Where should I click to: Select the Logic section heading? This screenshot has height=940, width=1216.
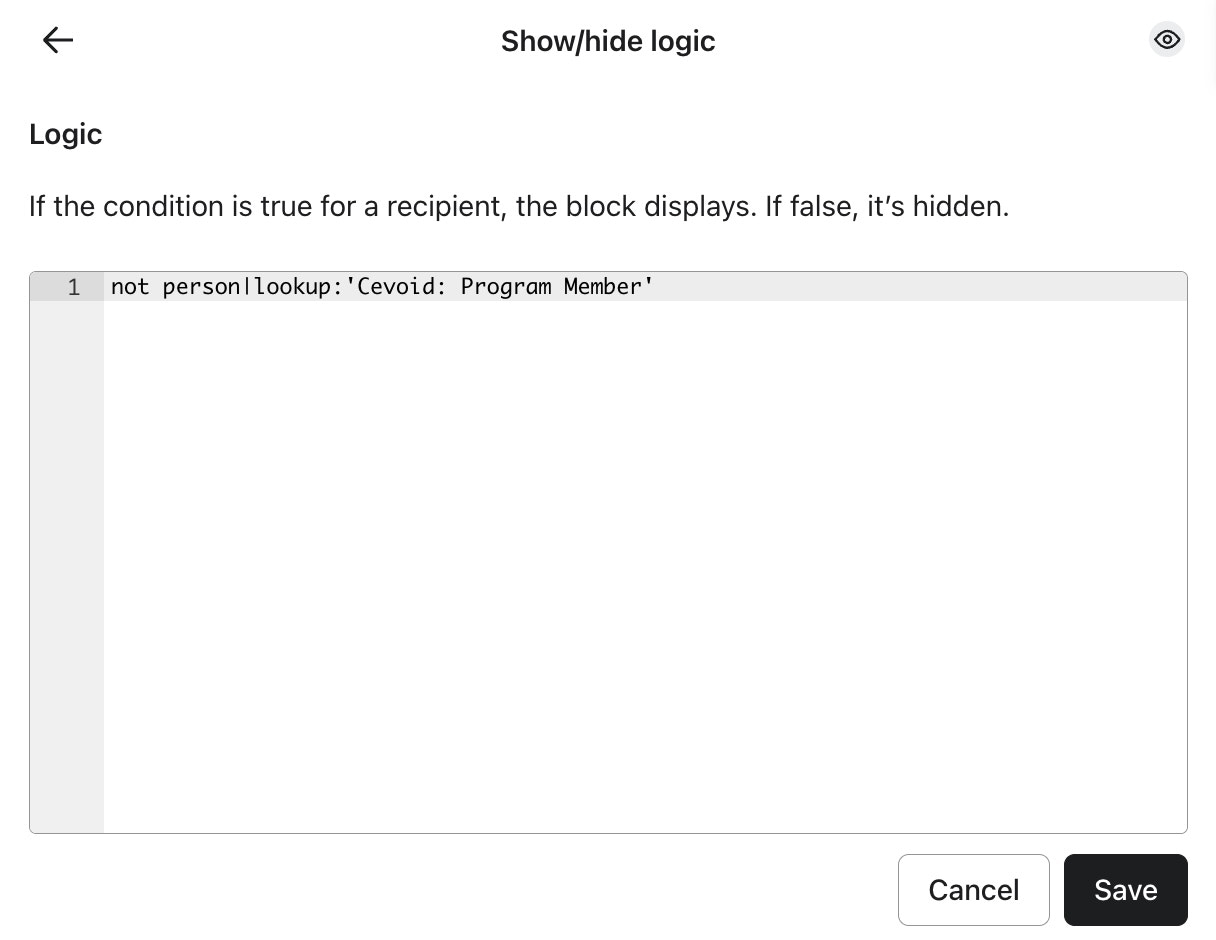65,134
